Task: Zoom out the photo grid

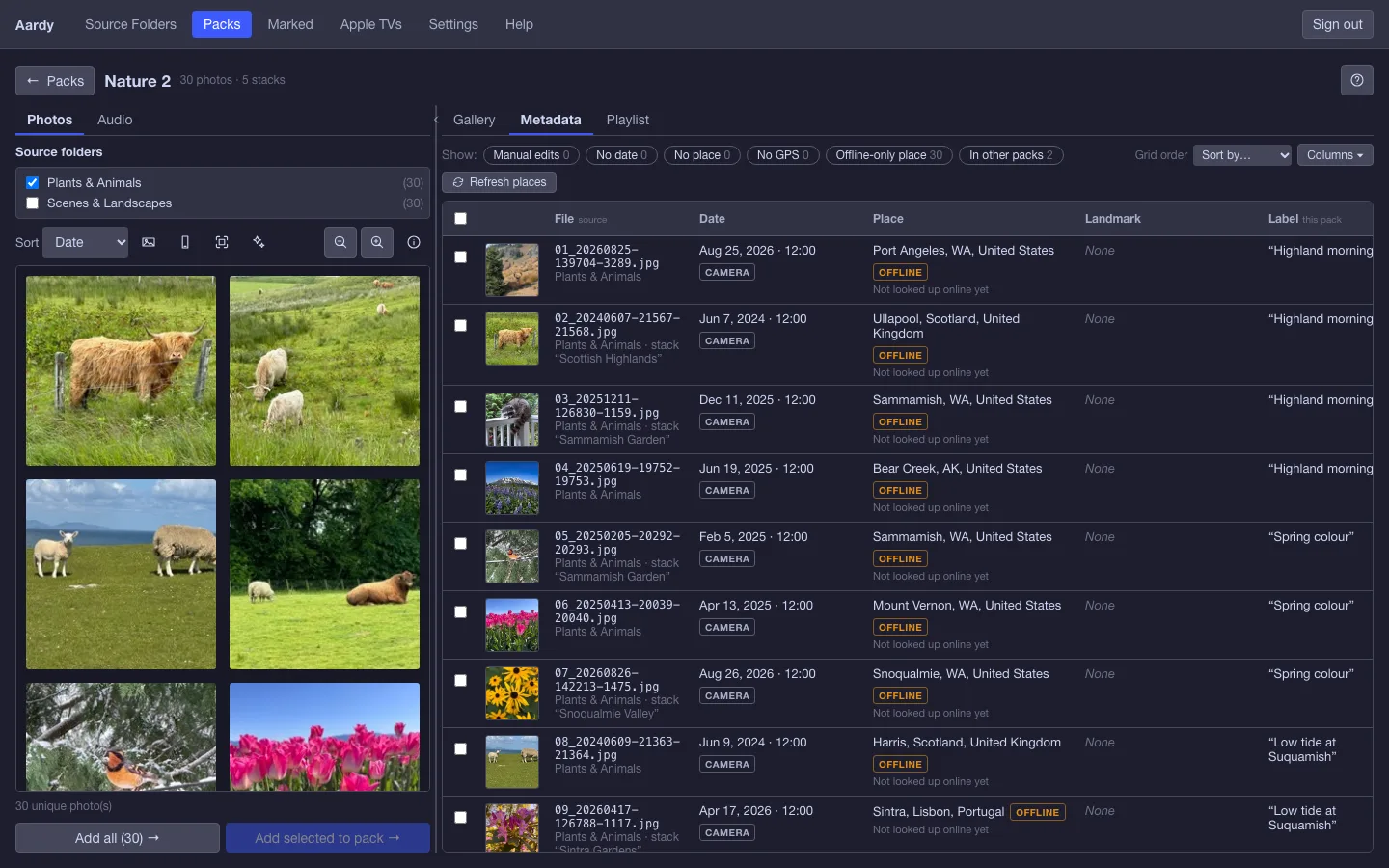Action: 340,242
